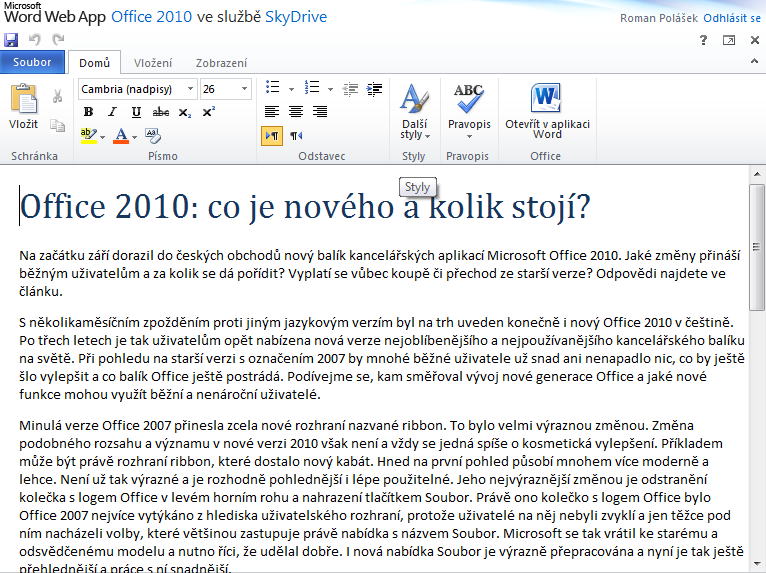Open the font size 26 dropdown
Screen dimensions: 766x573
[x=244, y=89]
